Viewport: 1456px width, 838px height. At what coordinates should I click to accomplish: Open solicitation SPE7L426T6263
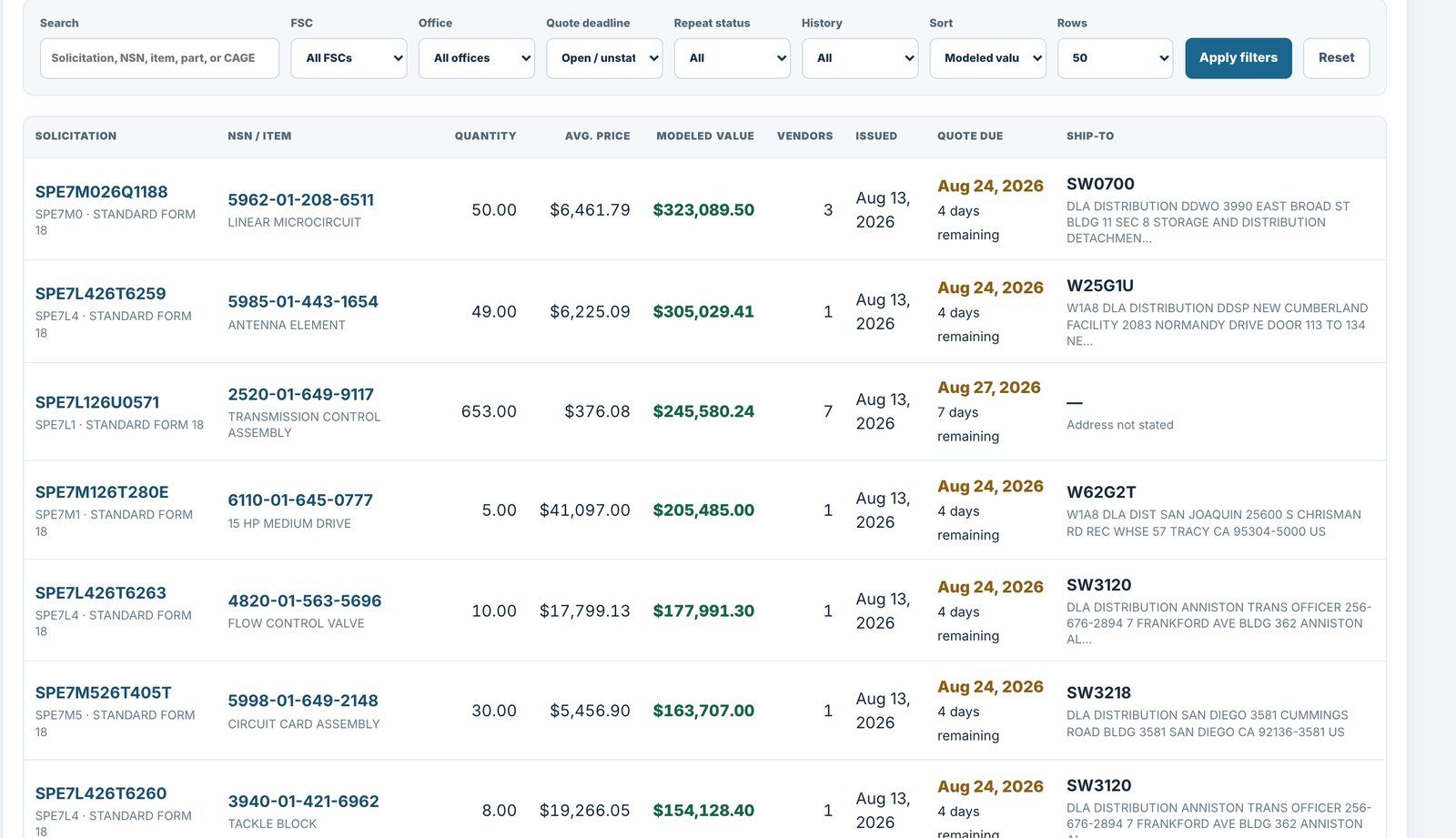point(101,593)
